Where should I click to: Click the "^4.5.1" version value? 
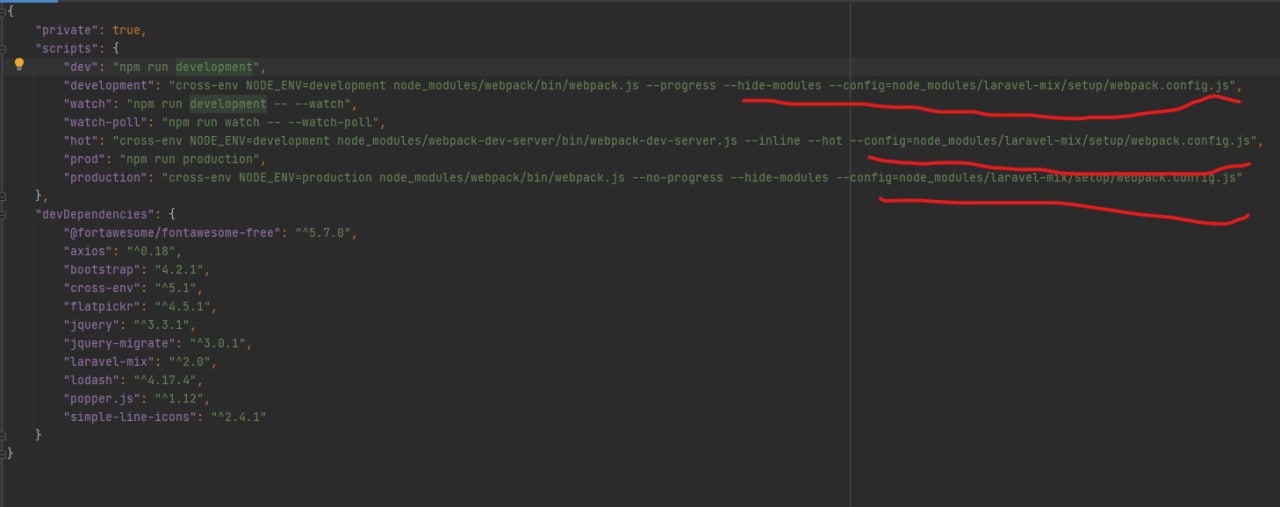183,306
